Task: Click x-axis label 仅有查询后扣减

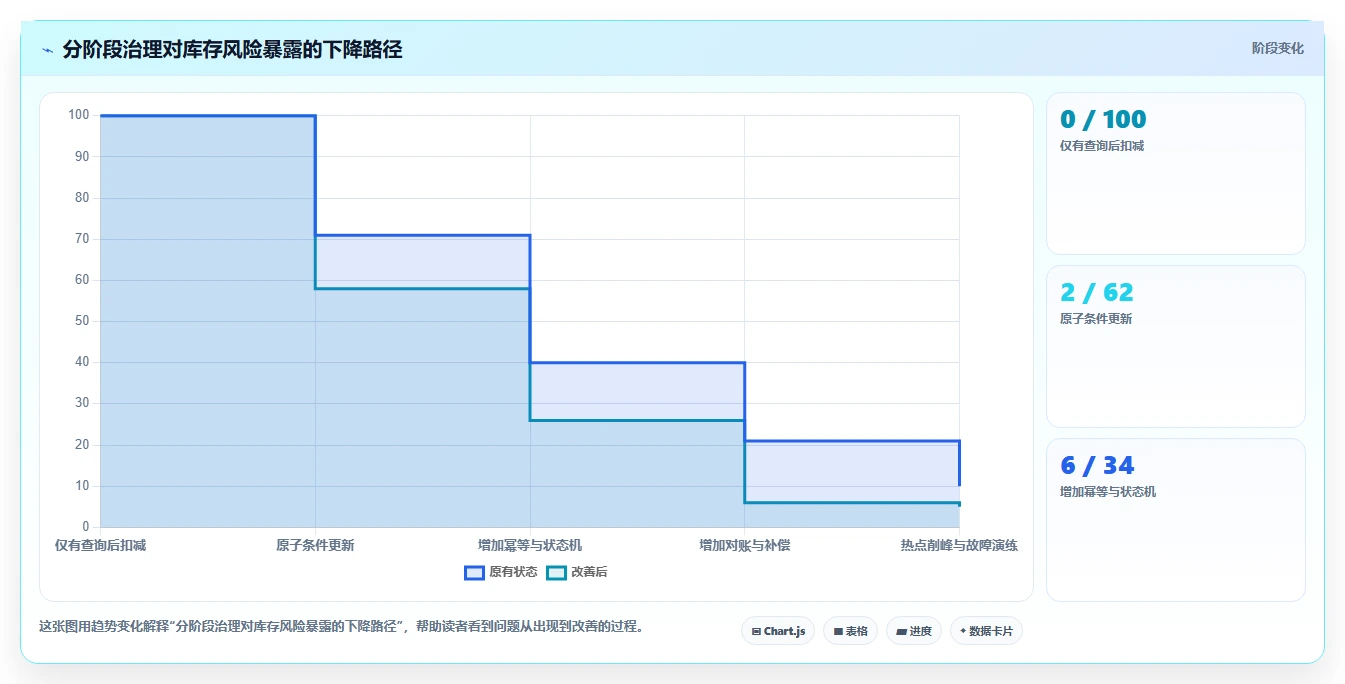Action: 100,545
